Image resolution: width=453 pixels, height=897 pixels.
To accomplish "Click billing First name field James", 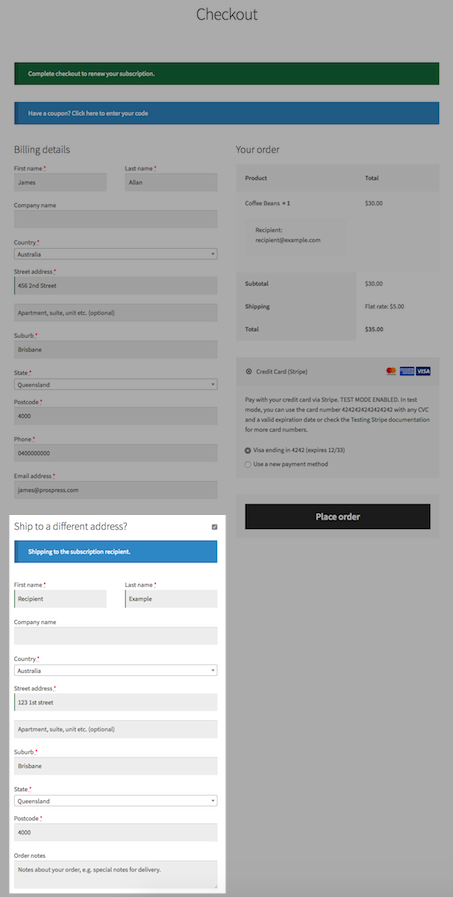I will 60,182.
